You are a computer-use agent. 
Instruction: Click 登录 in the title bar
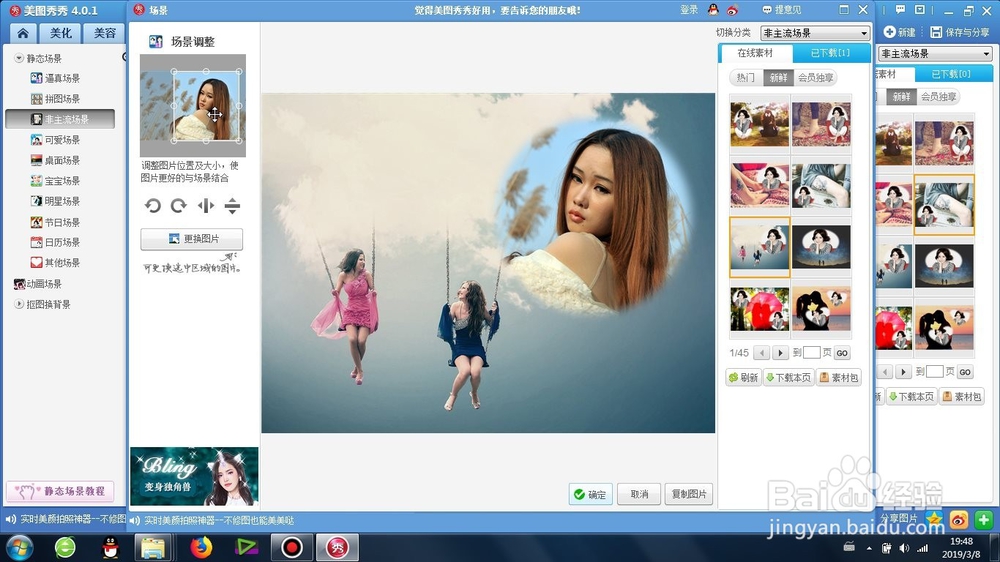pos(689,10)
